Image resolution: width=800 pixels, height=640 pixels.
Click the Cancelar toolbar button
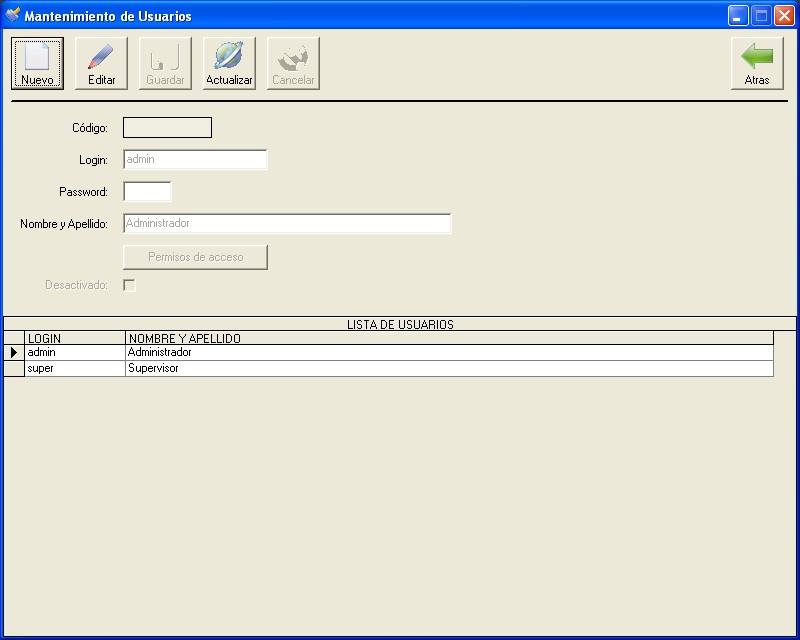[293, 63]
